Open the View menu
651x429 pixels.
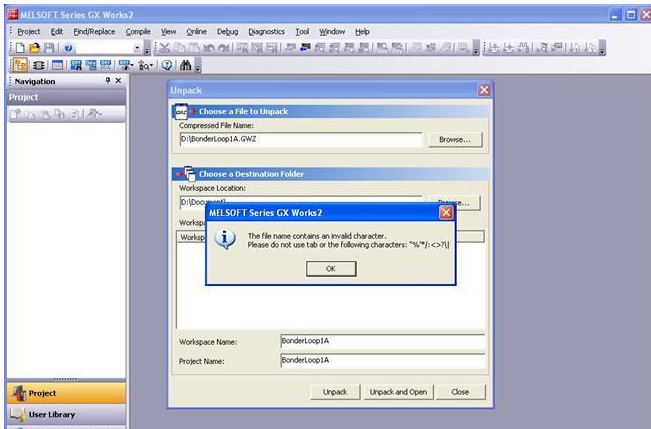(168, 32)
